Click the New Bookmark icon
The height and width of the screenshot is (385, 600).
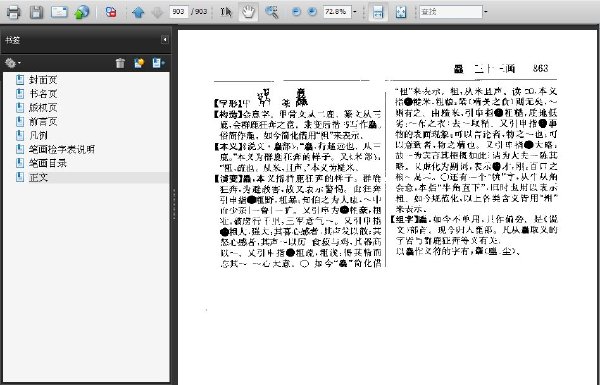(x=139, y=63)
